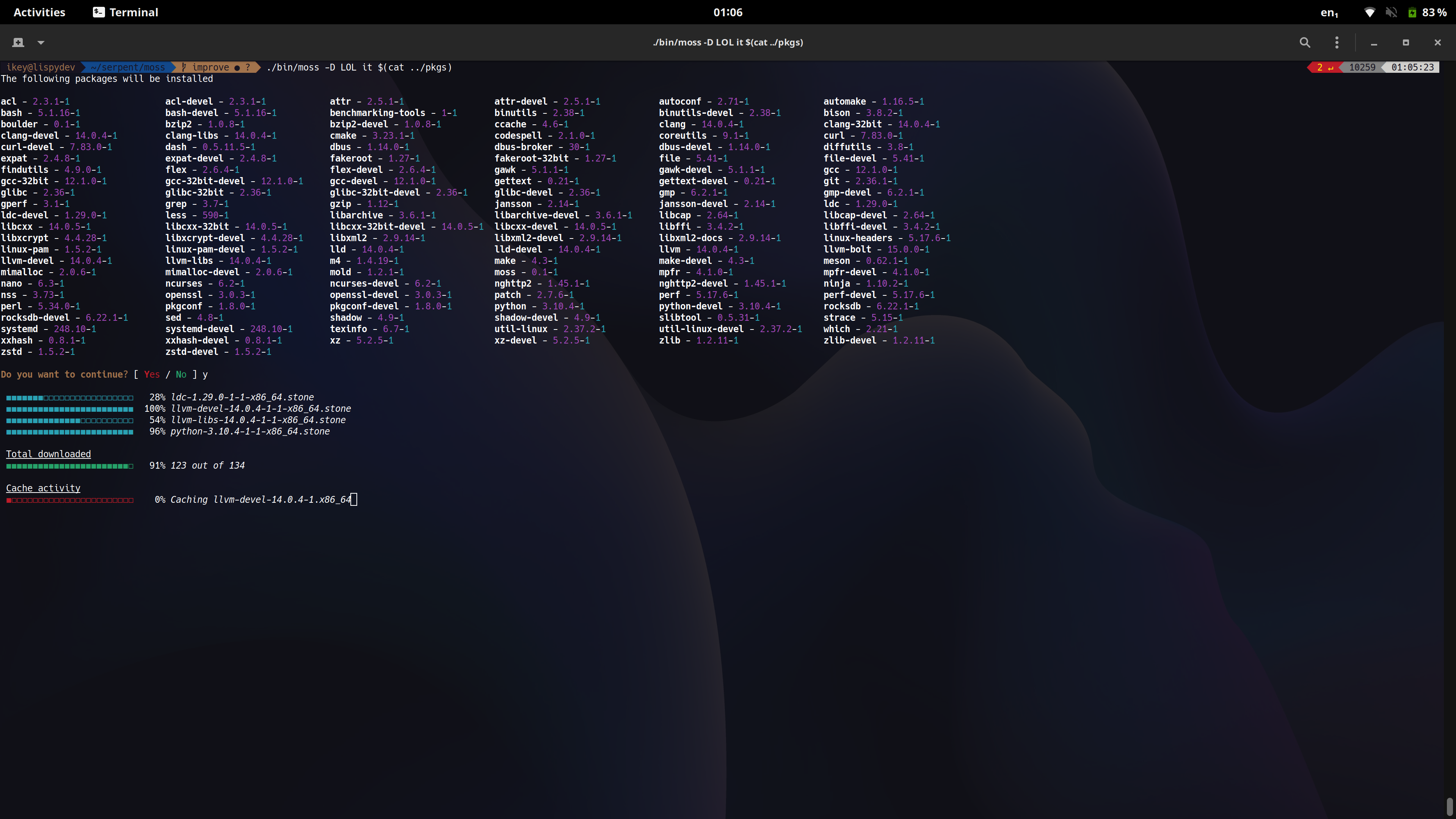Click the ldc-1.29.0 download progress bar
1456x819 pixels.
point(69,398)
